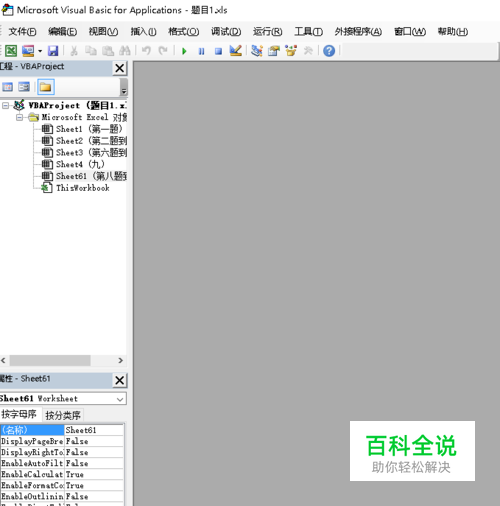The image size is (500, 506).
Task: Open Object Browser toolbar icon
Action: 291,51
